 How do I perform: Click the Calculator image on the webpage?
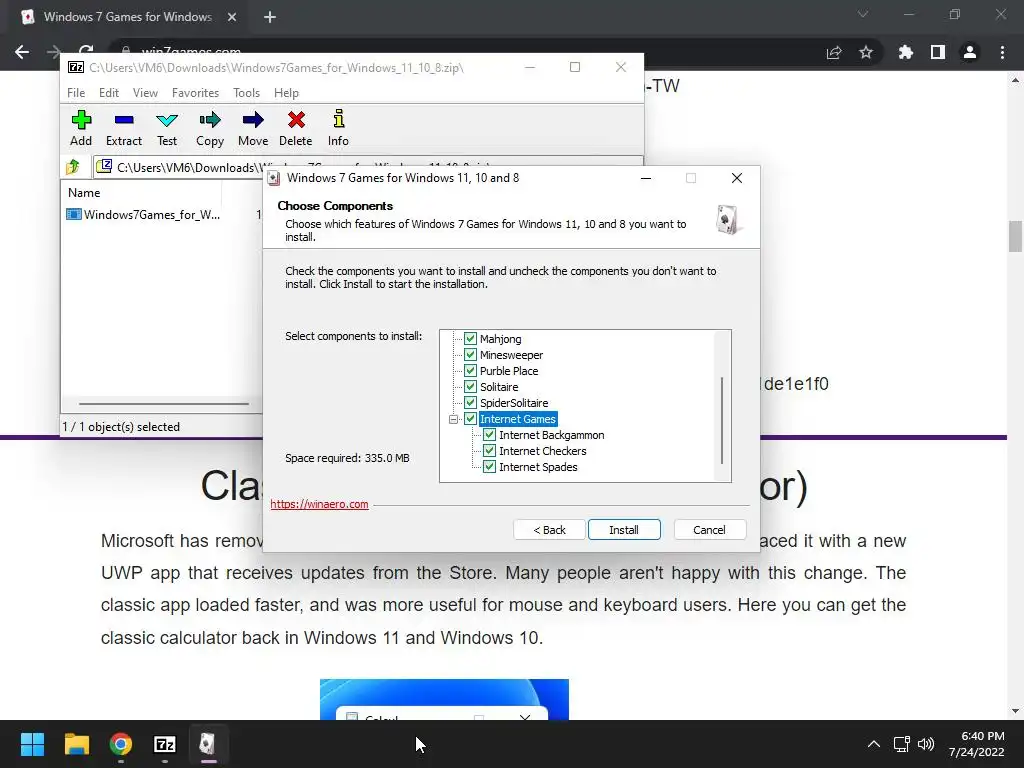tap(444, 699)
